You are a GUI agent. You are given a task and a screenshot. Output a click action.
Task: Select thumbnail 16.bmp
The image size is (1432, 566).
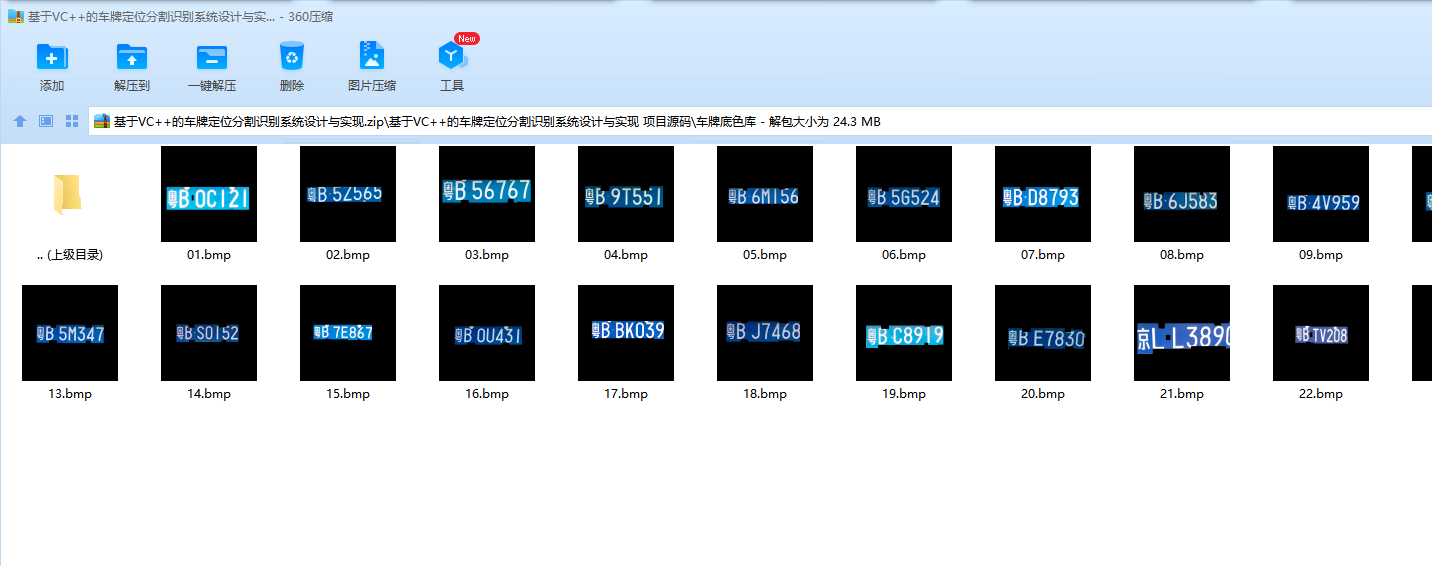tap(487, 333)
